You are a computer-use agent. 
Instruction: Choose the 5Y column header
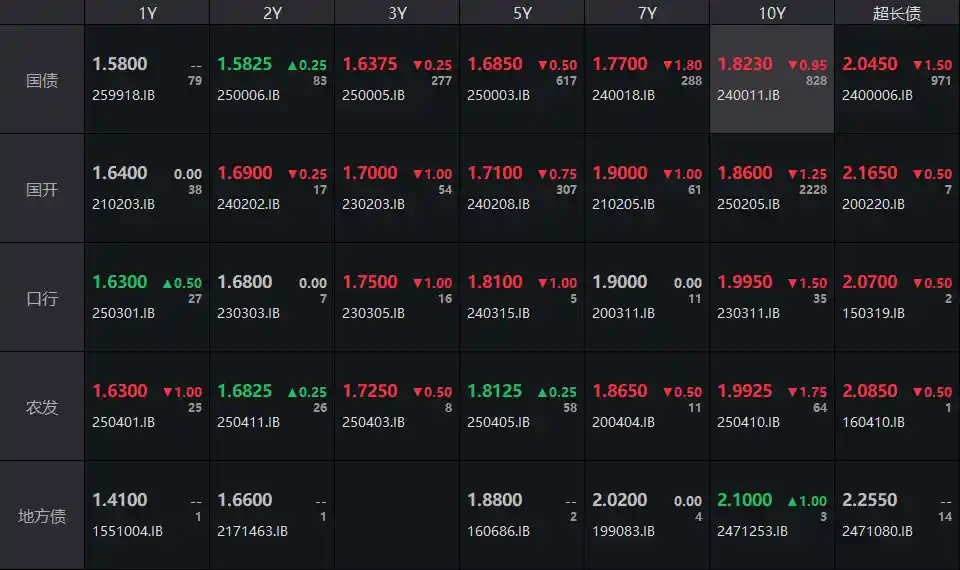pos(522,13)
